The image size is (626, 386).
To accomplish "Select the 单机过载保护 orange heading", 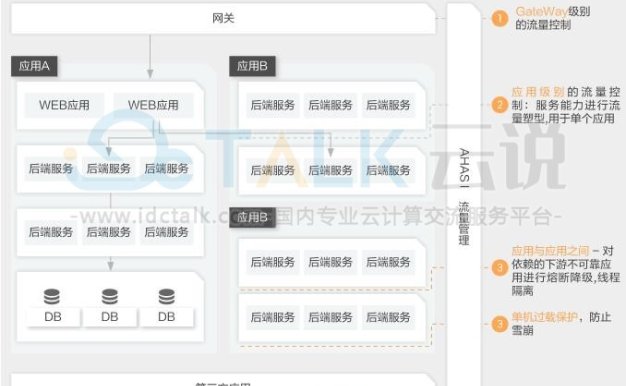I will [545, 317].
